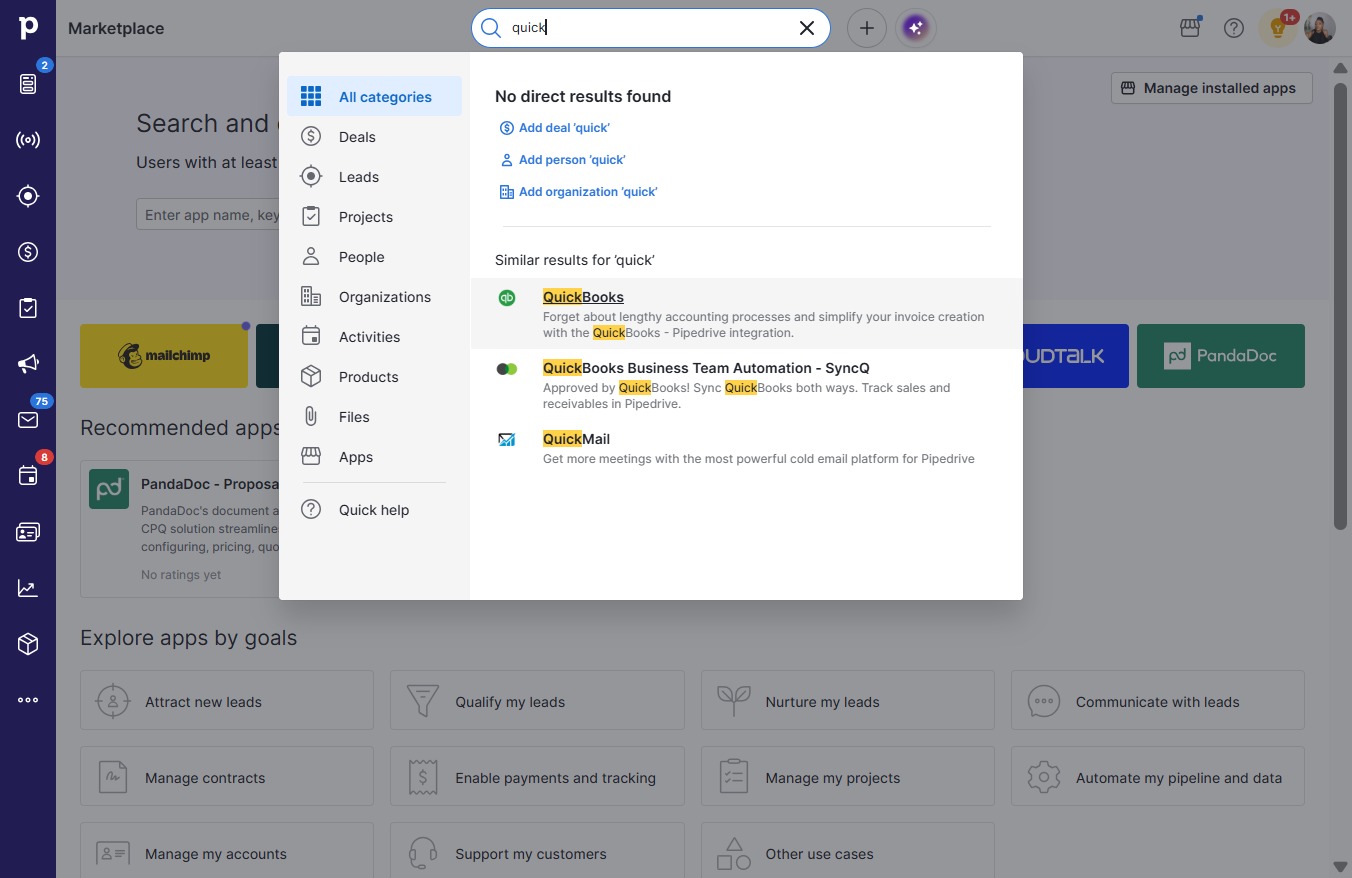Open the Campaigns megaphone sidebar icon
1352x878 pixels.
(x=28, y=364)
